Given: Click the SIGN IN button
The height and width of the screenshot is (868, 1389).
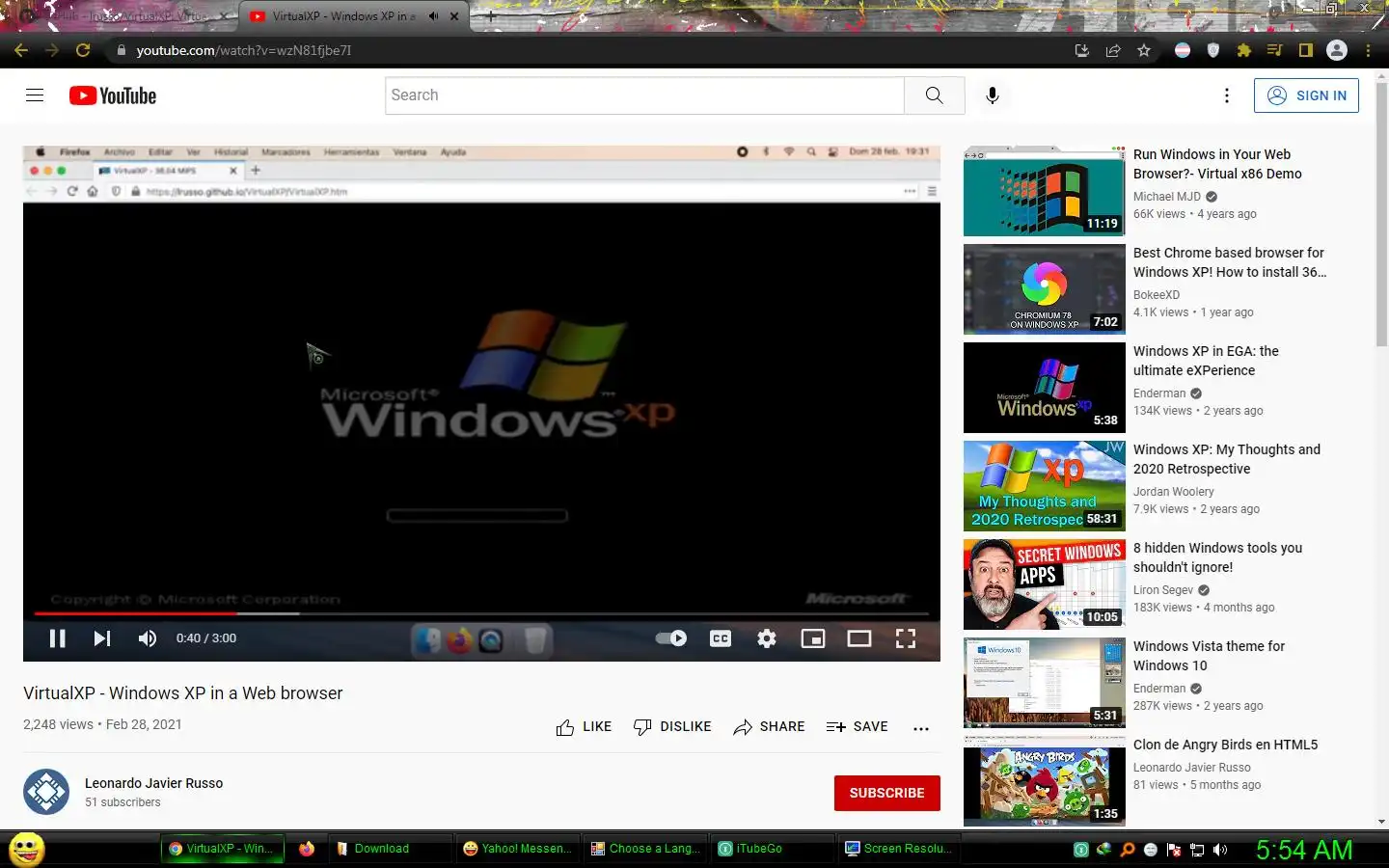Looking at the screenshot, I should (1306, 95).
